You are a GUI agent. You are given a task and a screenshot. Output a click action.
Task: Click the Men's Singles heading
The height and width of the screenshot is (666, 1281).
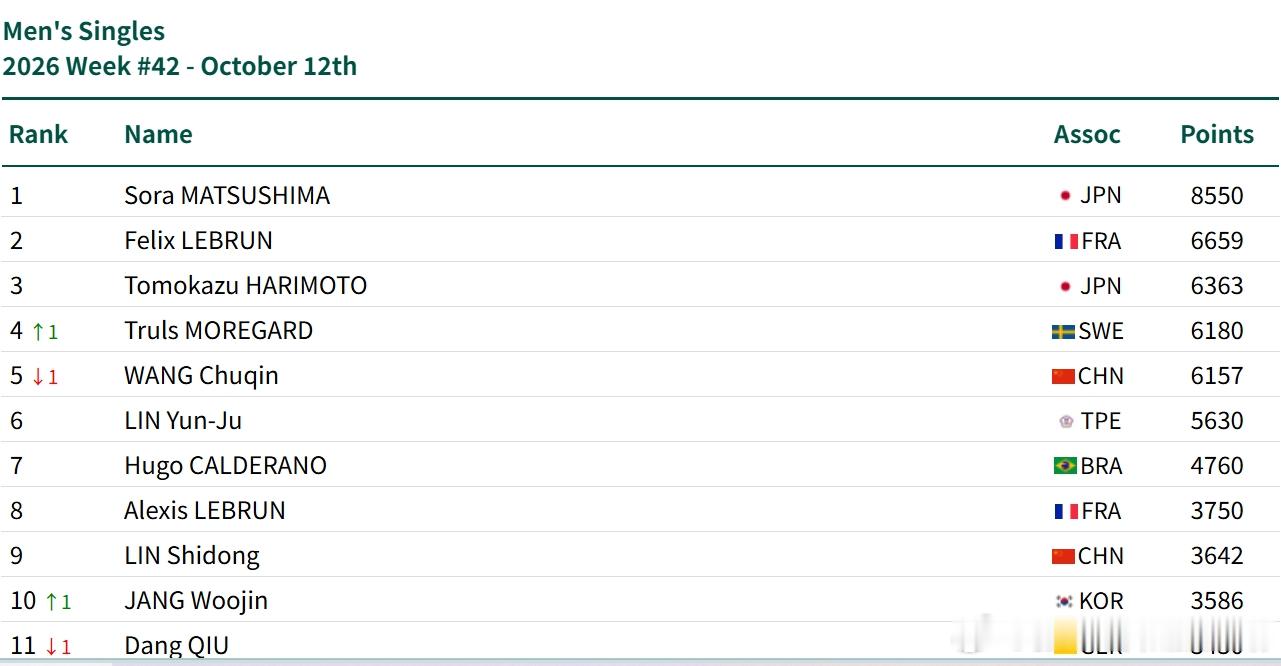pos(84,31)
